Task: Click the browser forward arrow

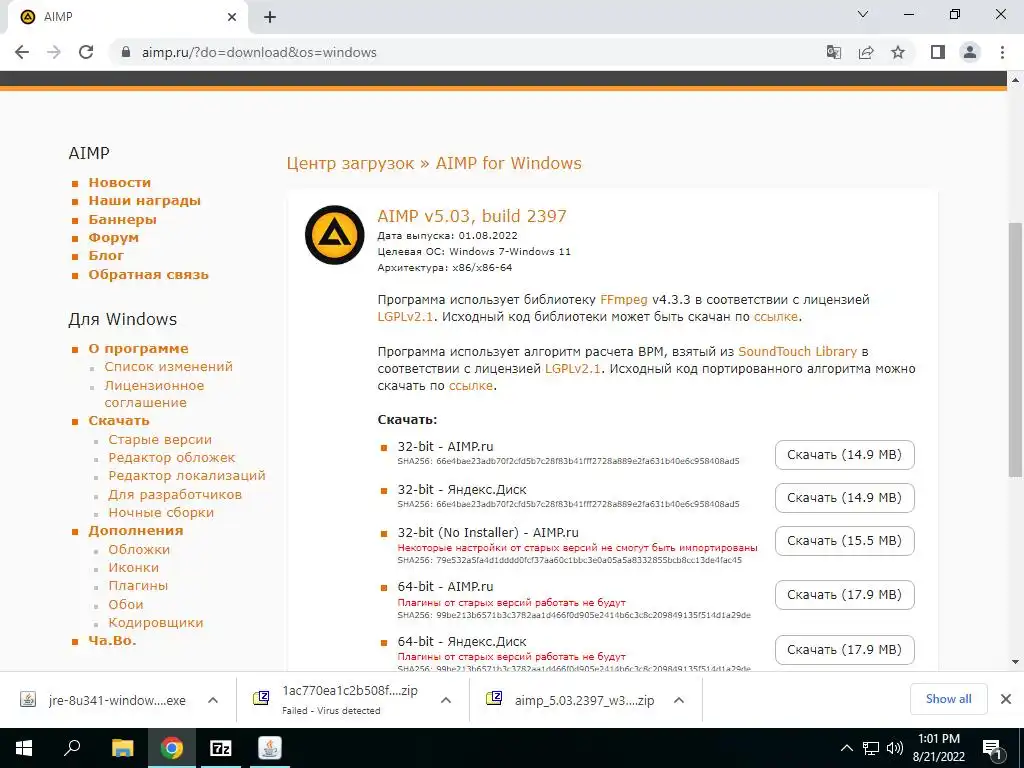Action: 54,52
